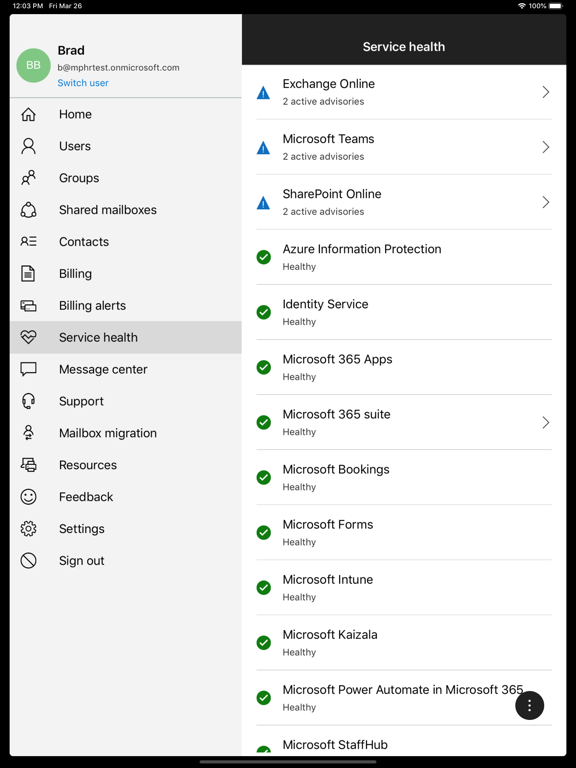Open Shared mailboxes menu entry
Viewport: 576px width, 768px height.
(125, 210)
